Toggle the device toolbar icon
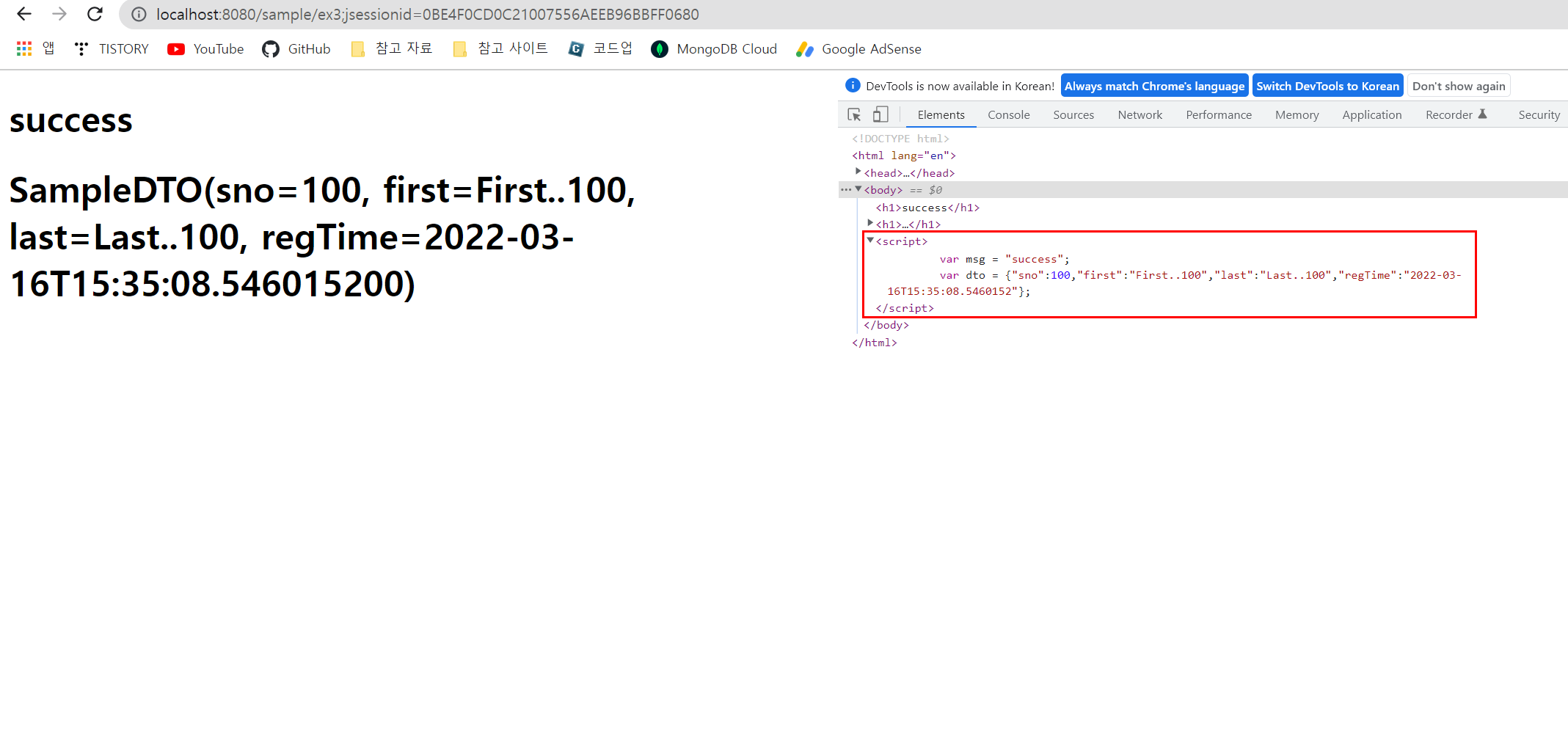The height and width of the screenshot is (735, 1568). [880, 114]
